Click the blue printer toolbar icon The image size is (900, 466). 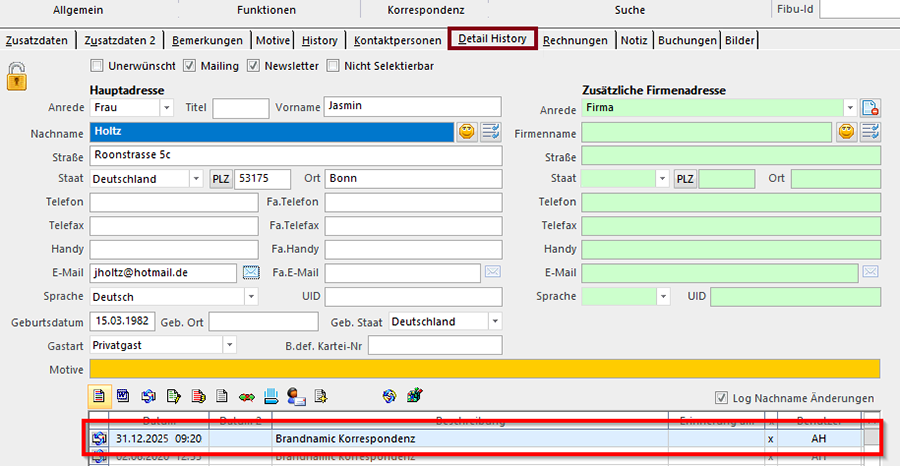click(x=271, y=395)
